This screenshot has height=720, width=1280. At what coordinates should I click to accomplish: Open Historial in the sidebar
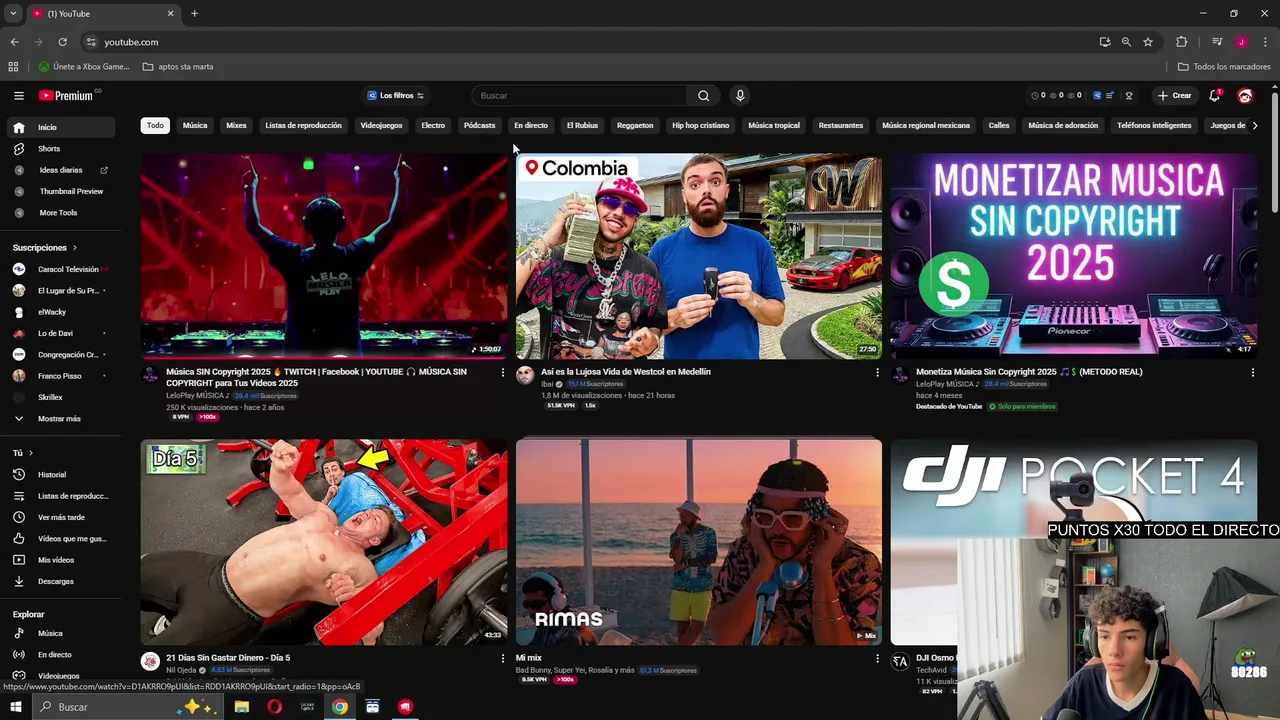coord(62,475)
